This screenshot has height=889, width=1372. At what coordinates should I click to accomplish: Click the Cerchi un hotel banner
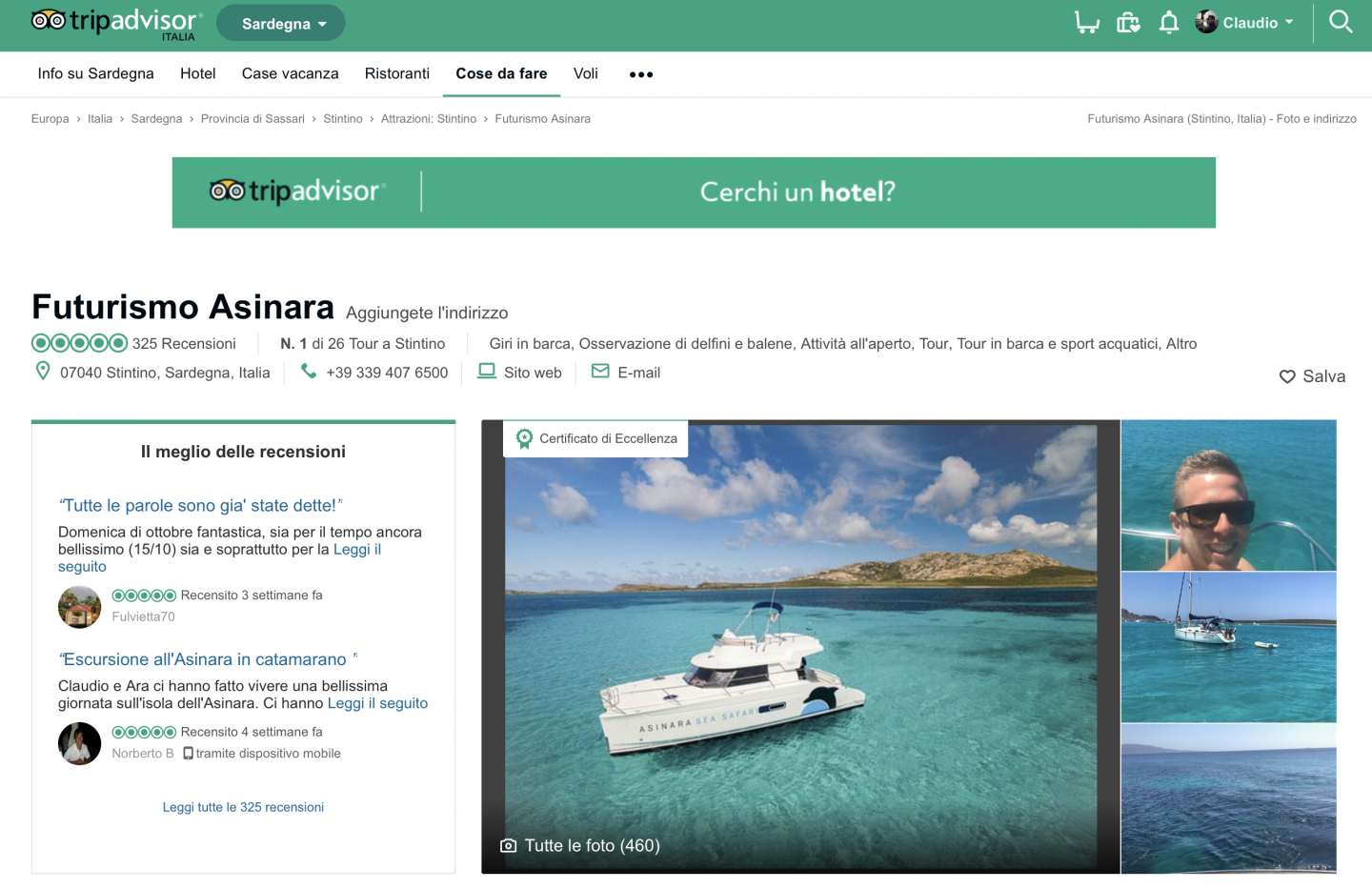tap(694, 192)
